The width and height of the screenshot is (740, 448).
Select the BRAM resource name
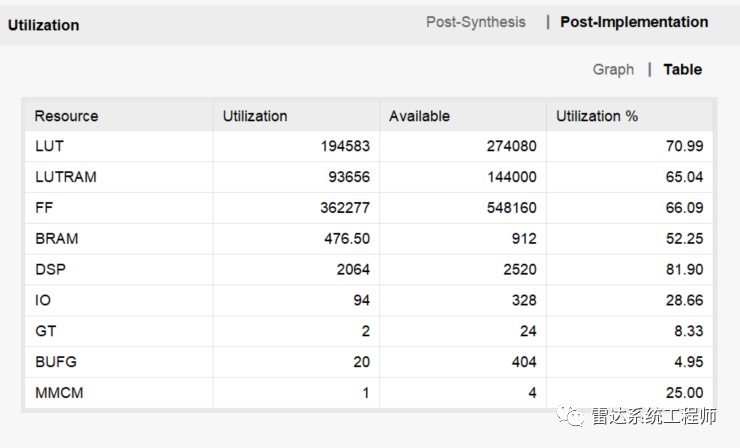[x=56, y=239]
